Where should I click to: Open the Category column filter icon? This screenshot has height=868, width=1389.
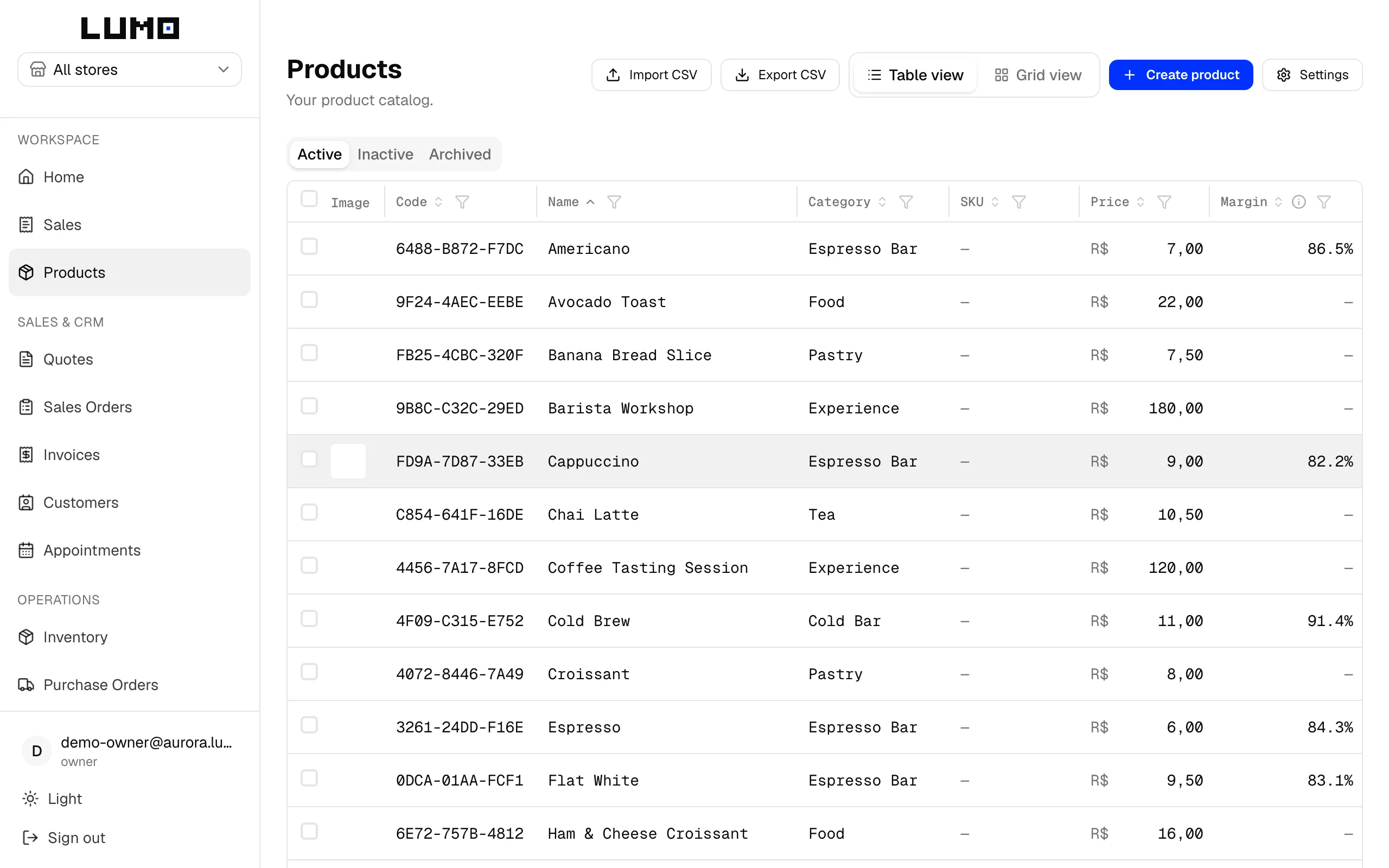pos(906,202)
